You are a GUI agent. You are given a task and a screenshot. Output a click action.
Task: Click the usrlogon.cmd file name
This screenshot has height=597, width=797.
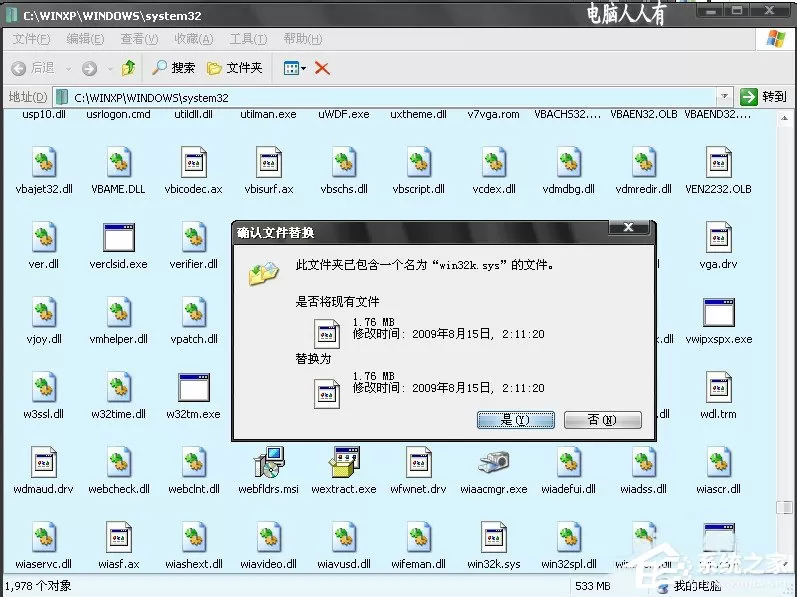118,114
